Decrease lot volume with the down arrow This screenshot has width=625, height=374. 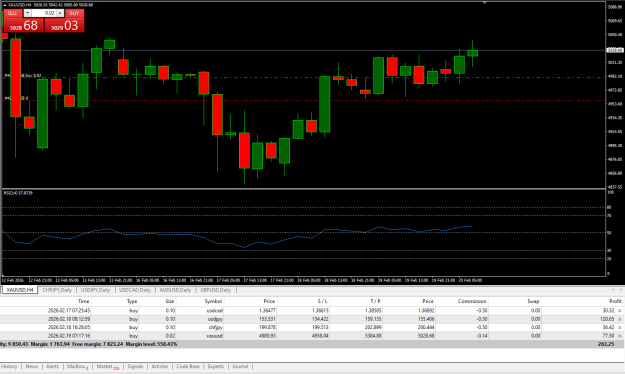27,13
